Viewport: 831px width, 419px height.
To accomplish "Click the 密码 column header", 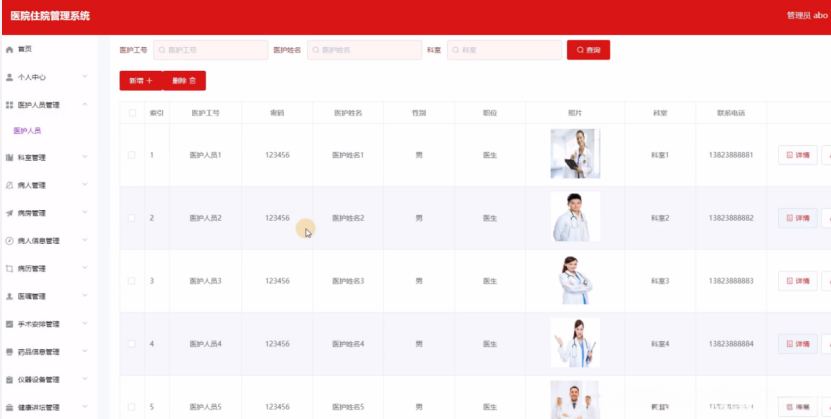I will point(277,113).
